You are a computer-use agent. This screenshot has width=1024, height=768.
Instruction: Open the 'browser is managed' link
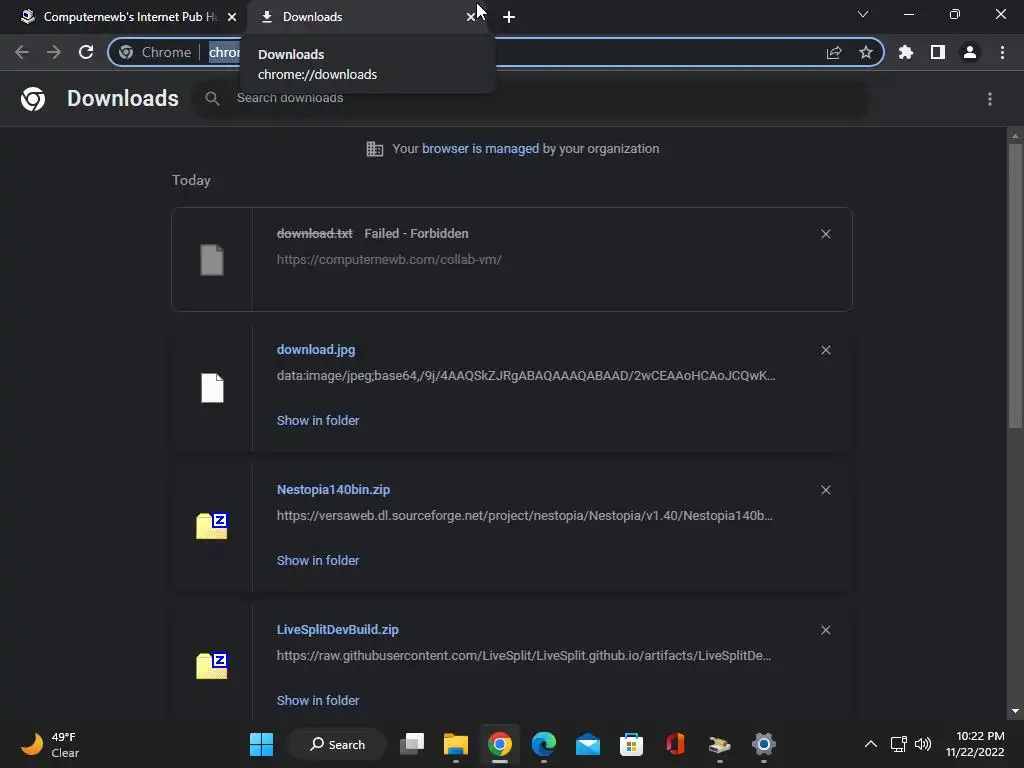(x=480, y=149)
